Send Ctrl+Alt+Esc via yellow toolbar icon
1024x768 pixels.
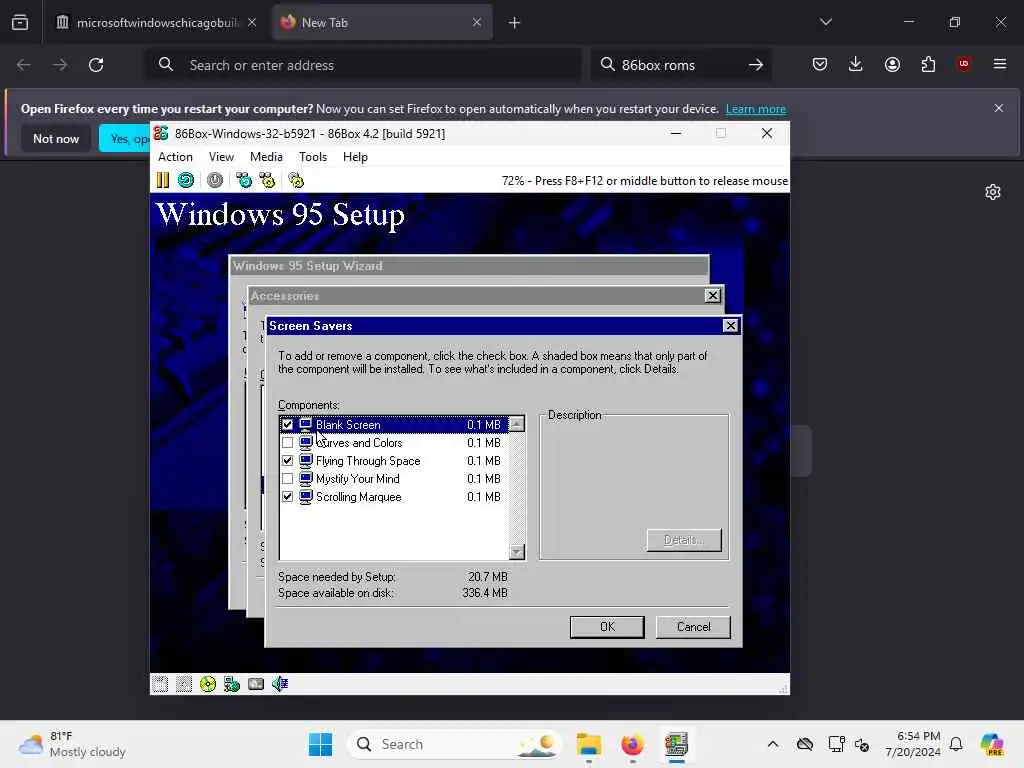(x=267, y=180)
